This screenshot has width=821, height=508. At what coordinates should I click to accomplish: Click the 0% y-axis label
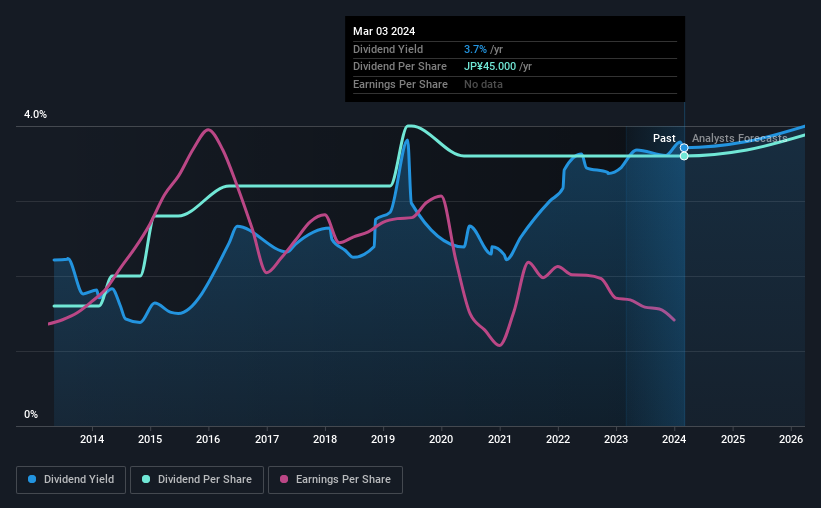coord(31,415)
